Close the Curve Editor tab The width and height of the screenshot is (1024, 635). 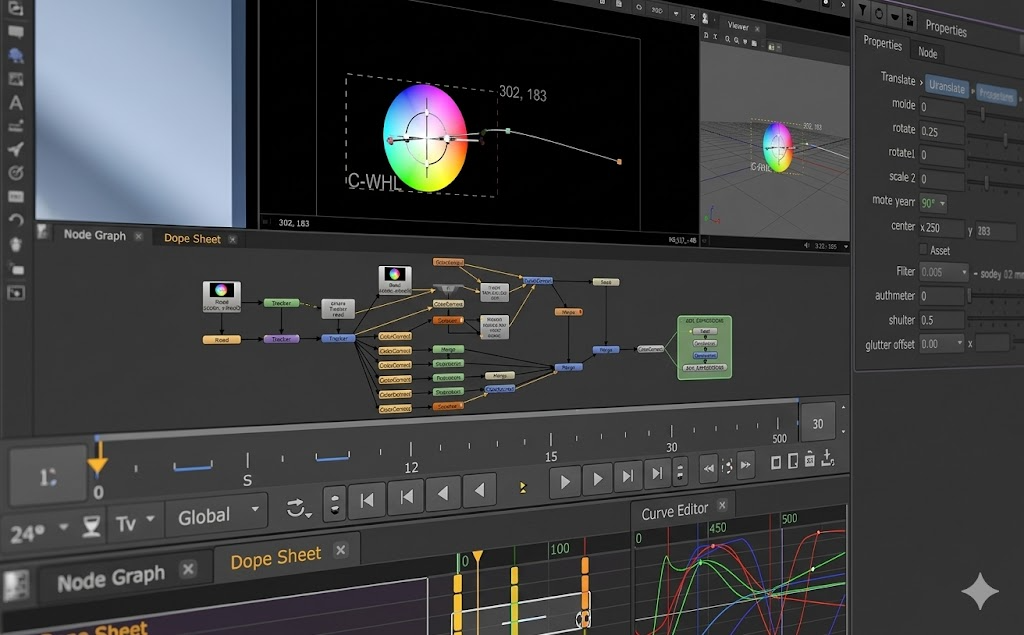[722, 505]
